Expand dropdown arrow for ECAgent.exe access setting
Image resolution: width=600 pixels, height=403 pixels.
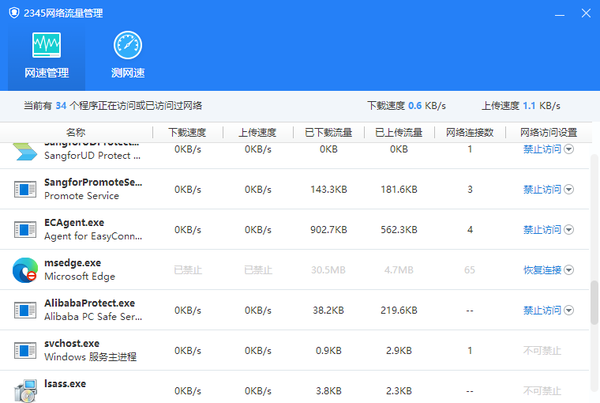[x=569, y=229]
